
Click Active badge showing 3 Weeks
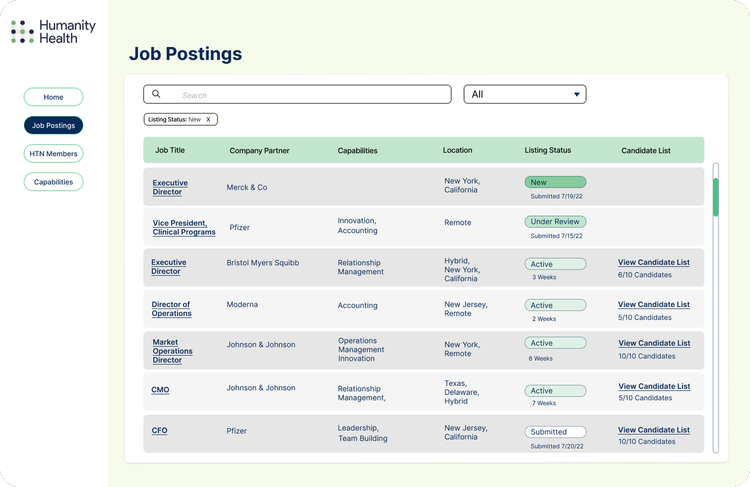point(555,264)
